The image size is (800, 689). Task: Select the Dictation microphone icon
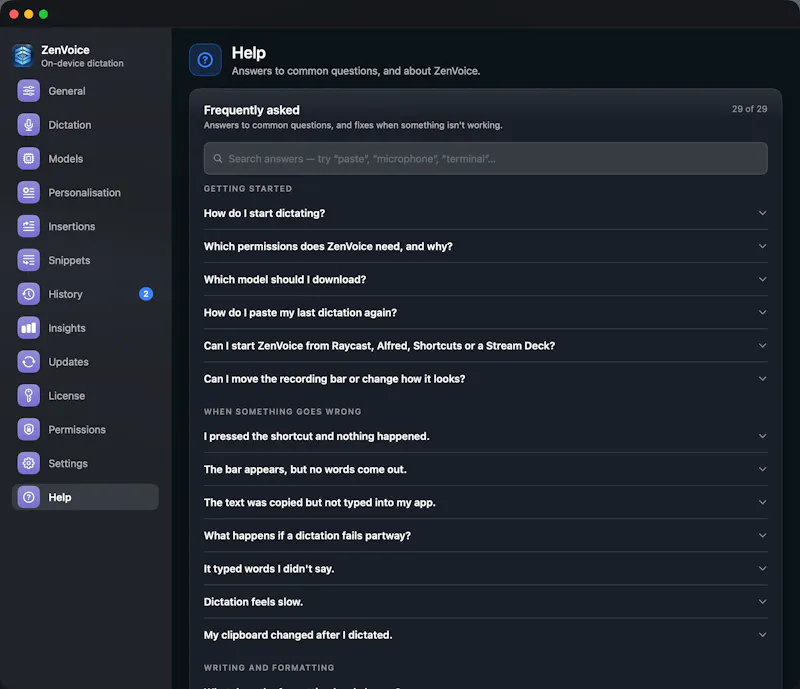[29, 125]
